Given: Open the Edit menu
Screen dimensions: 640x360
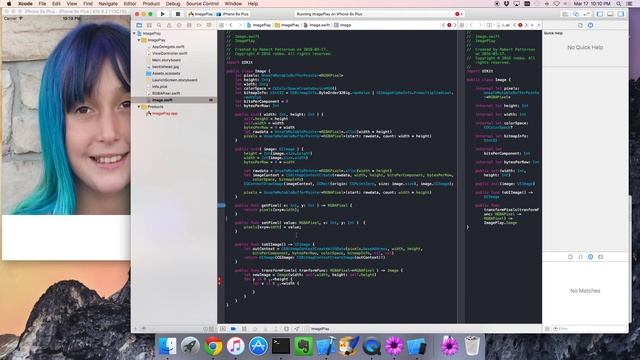Looking at the screenshot, I should tap(56, 4).
